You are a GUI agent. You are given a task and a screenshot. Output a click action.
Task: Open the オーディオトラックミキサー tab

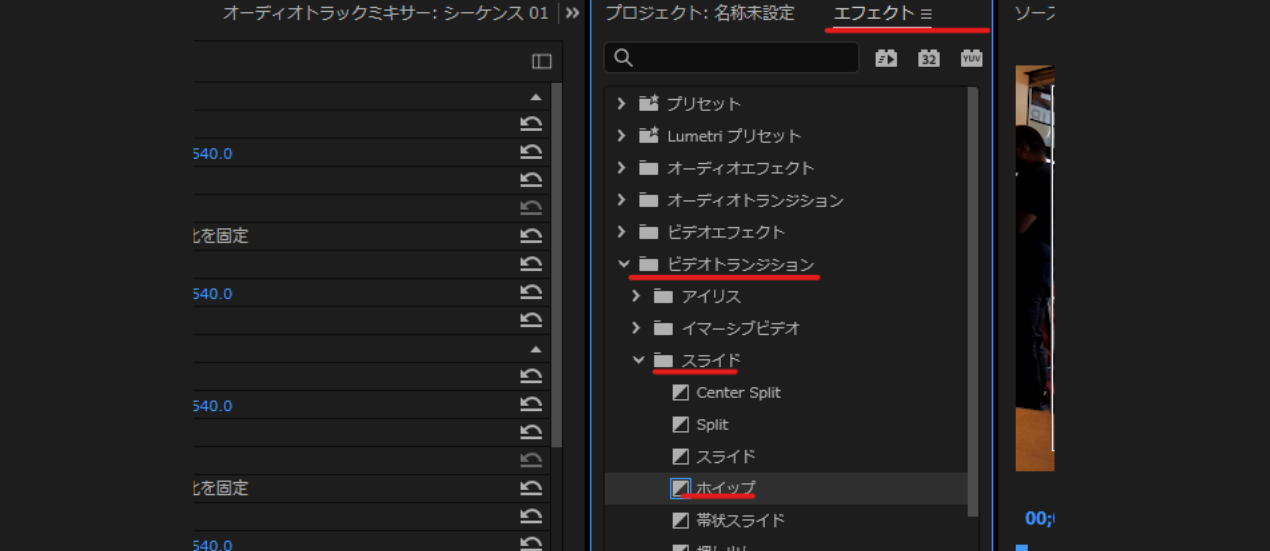pos(385,13)
